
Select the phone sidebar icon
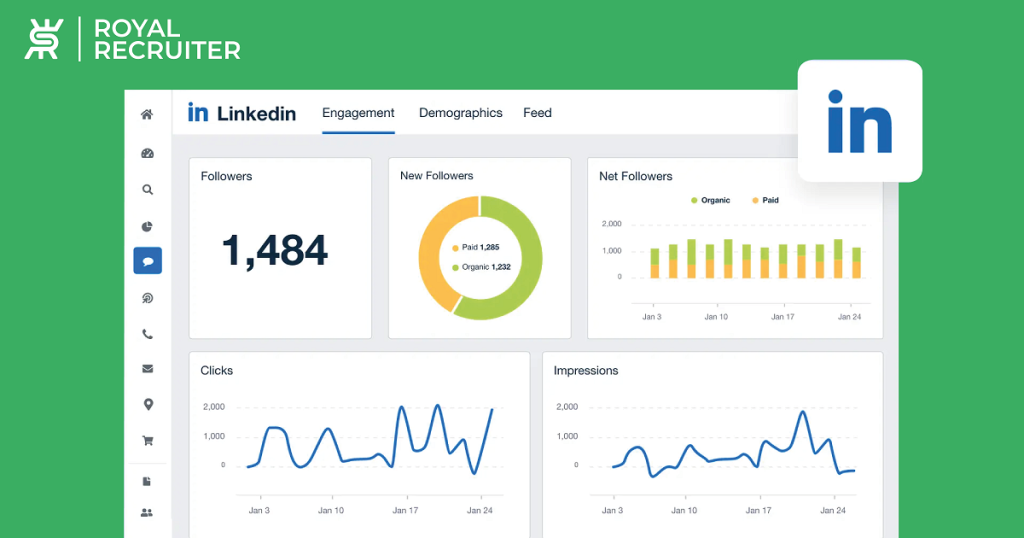148,334
